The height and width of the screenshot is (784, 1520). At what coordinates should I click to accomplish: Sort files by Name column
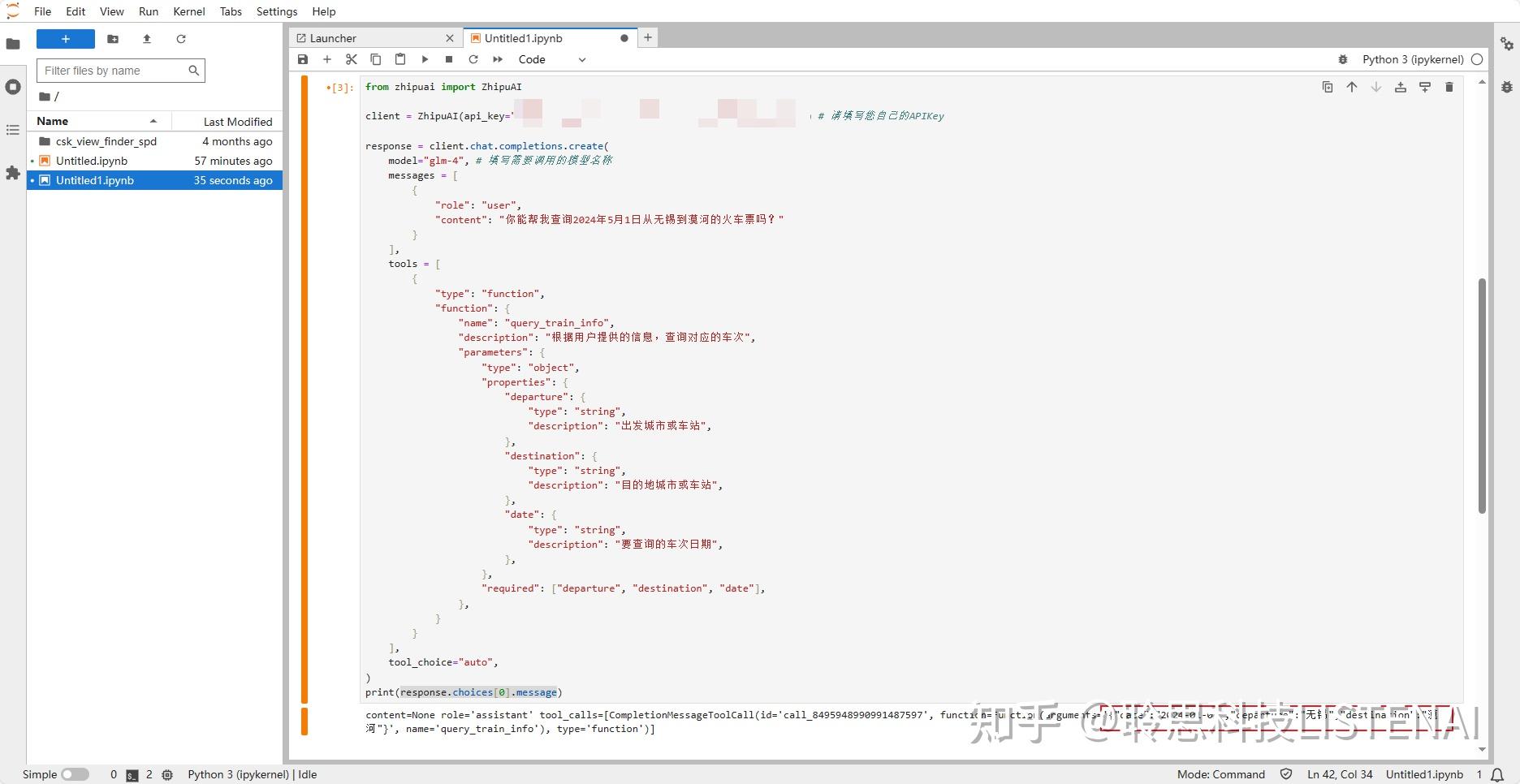pyautogui.click(x=97, y=121)
